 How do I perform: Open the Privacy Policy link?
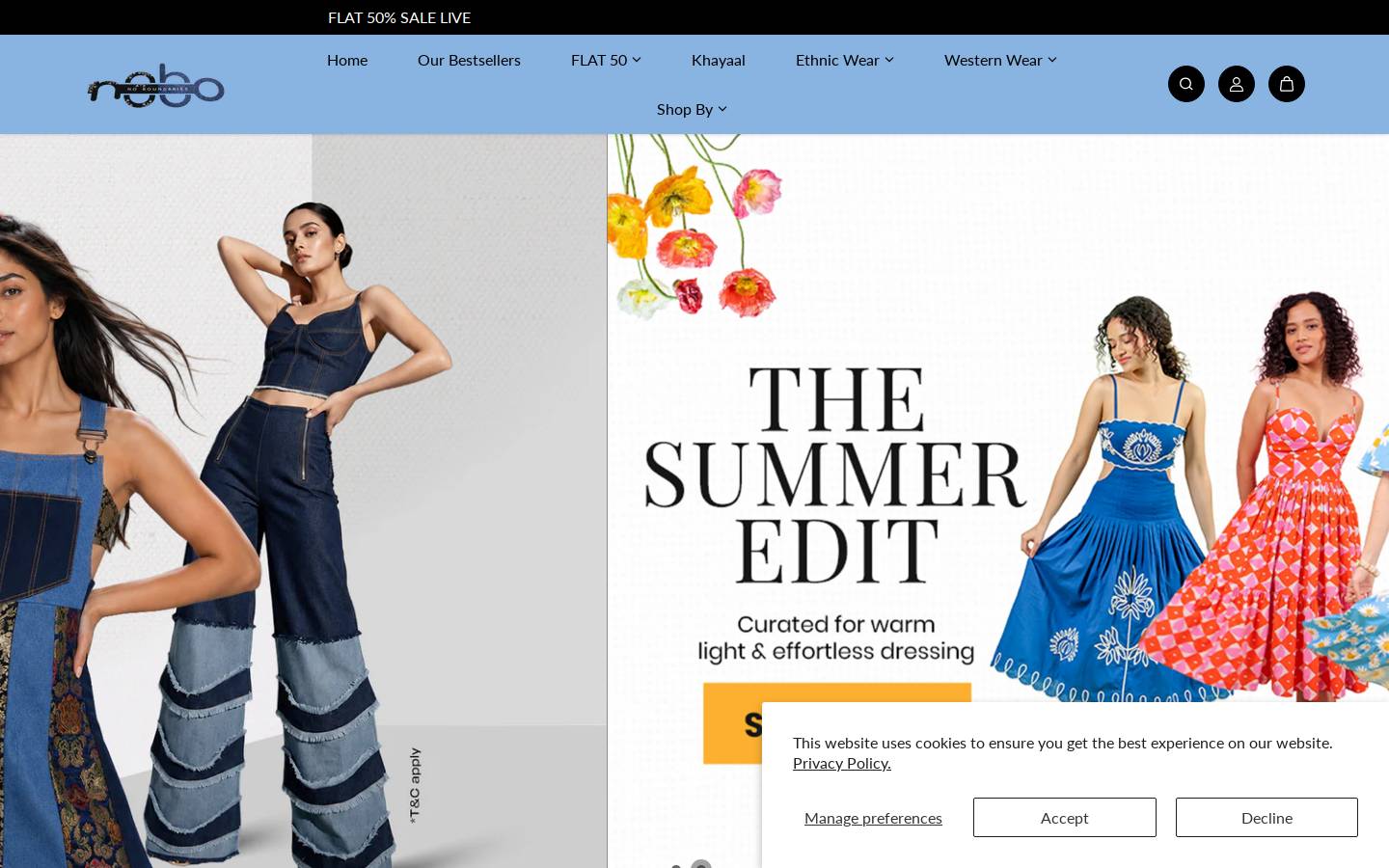click(x=842, y=763)
